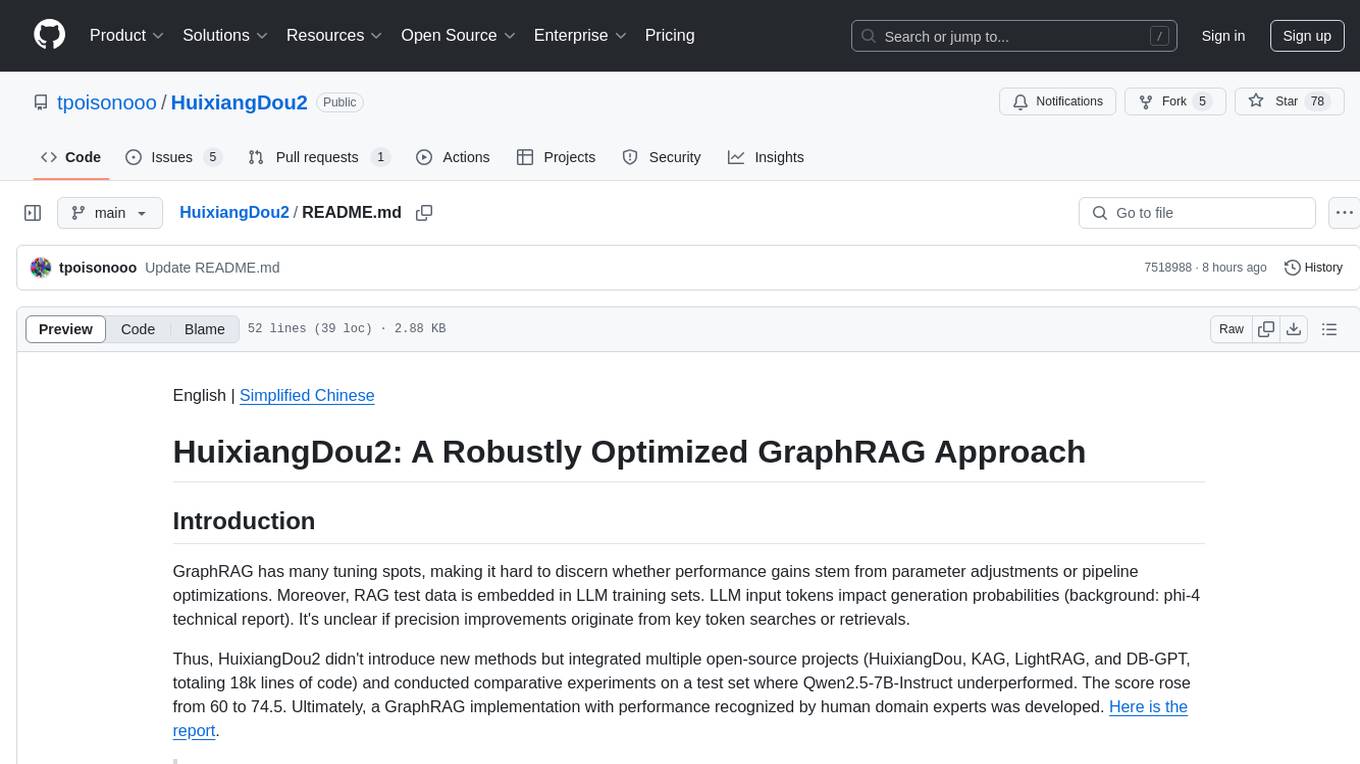1360x764 pixels.
Task: Click the Sign up button
Action: (1307, 36)
